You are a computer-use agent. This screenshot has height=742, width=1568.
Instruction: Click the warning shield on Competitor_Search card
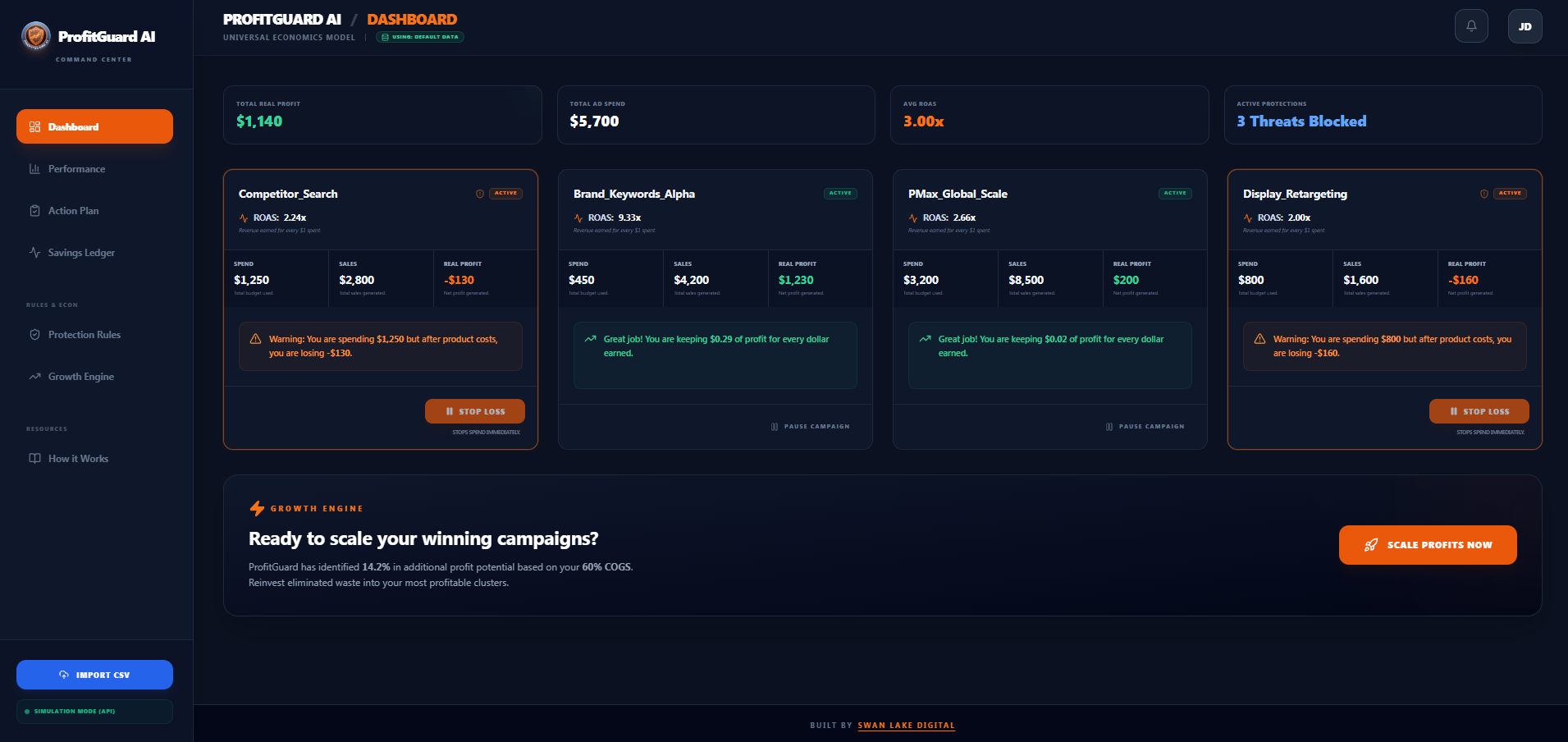pyautogui.click(x=480, y=193)
